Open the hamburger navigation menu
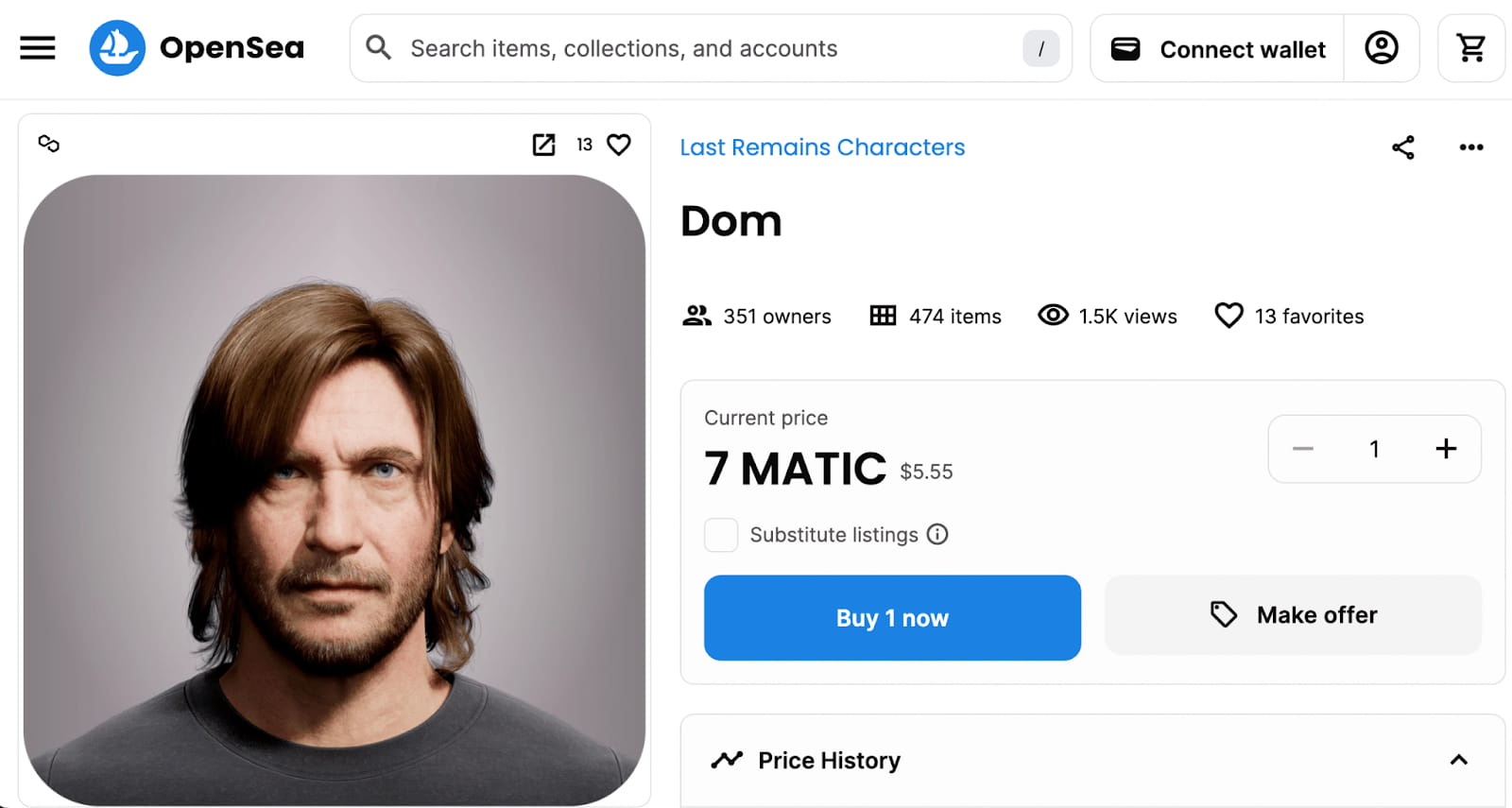The height and width of the screenshot is (808, 1512). (x=38, y=47)
